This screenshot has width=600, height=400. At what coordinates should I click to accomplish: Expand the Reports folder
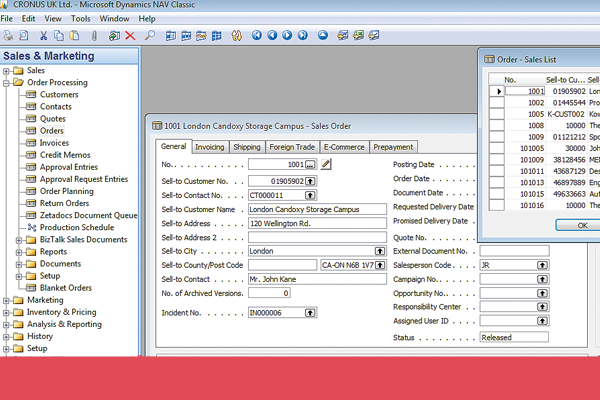(18, 252)
